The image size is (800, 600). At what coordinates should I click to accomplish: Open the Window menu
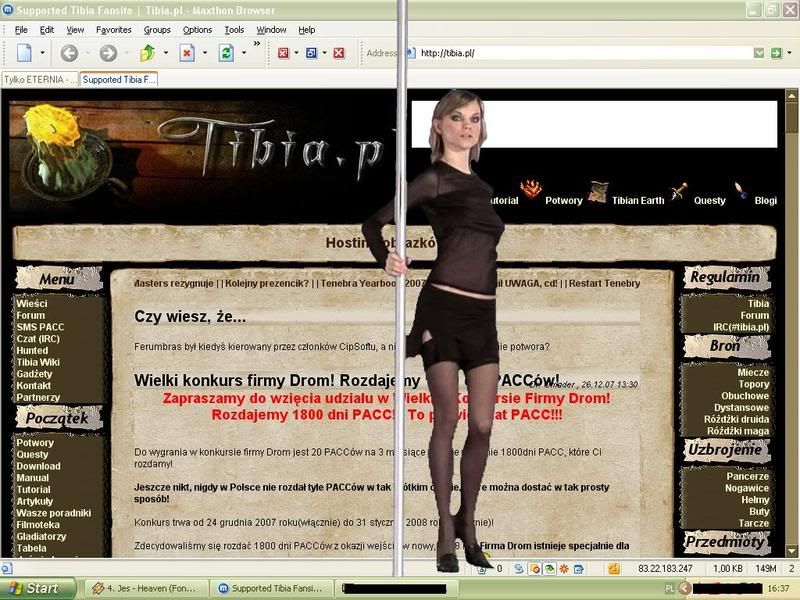click(x=271, y=30)
